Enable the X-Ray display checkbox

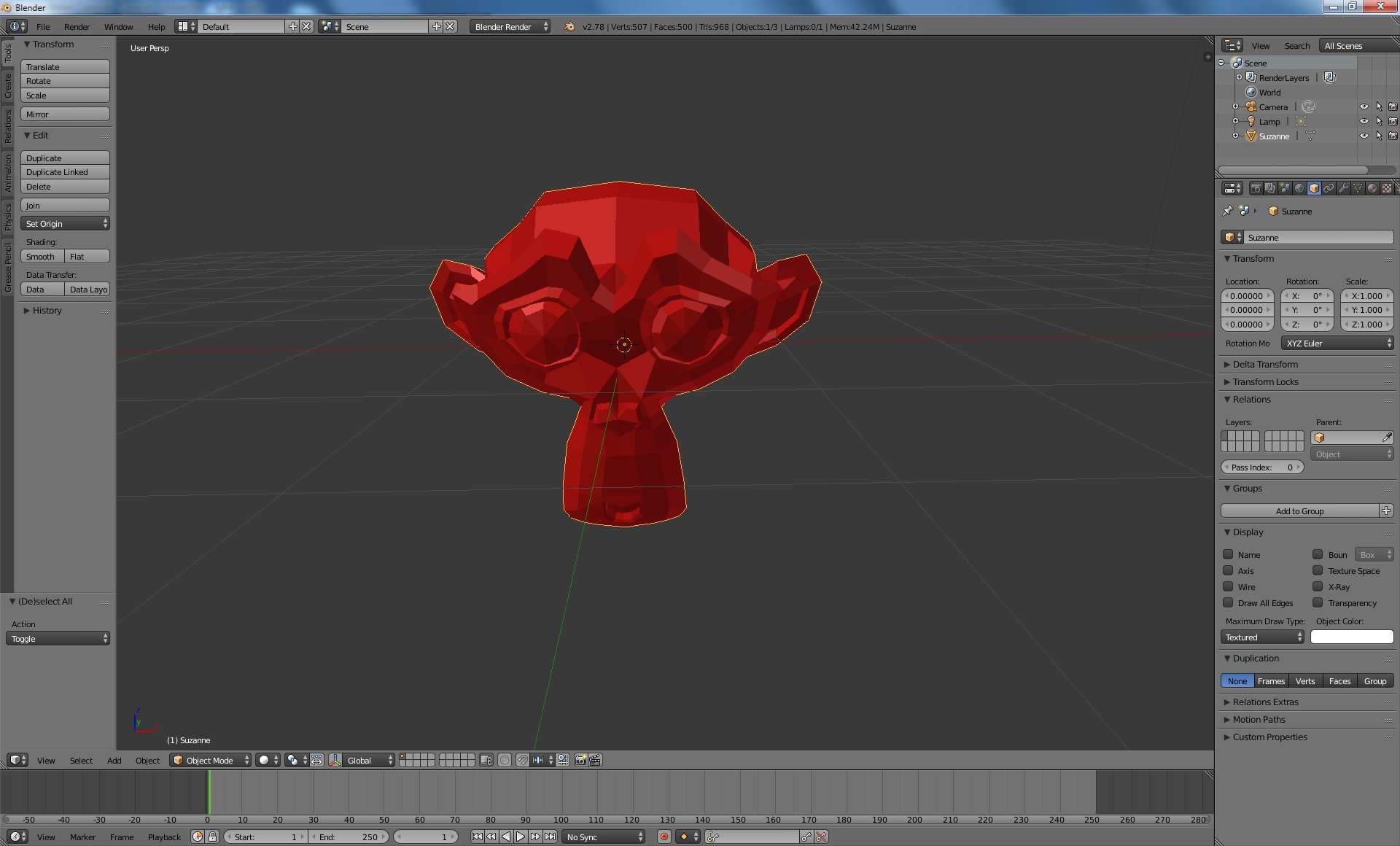pyautogui.click(x=1318, y=586)
